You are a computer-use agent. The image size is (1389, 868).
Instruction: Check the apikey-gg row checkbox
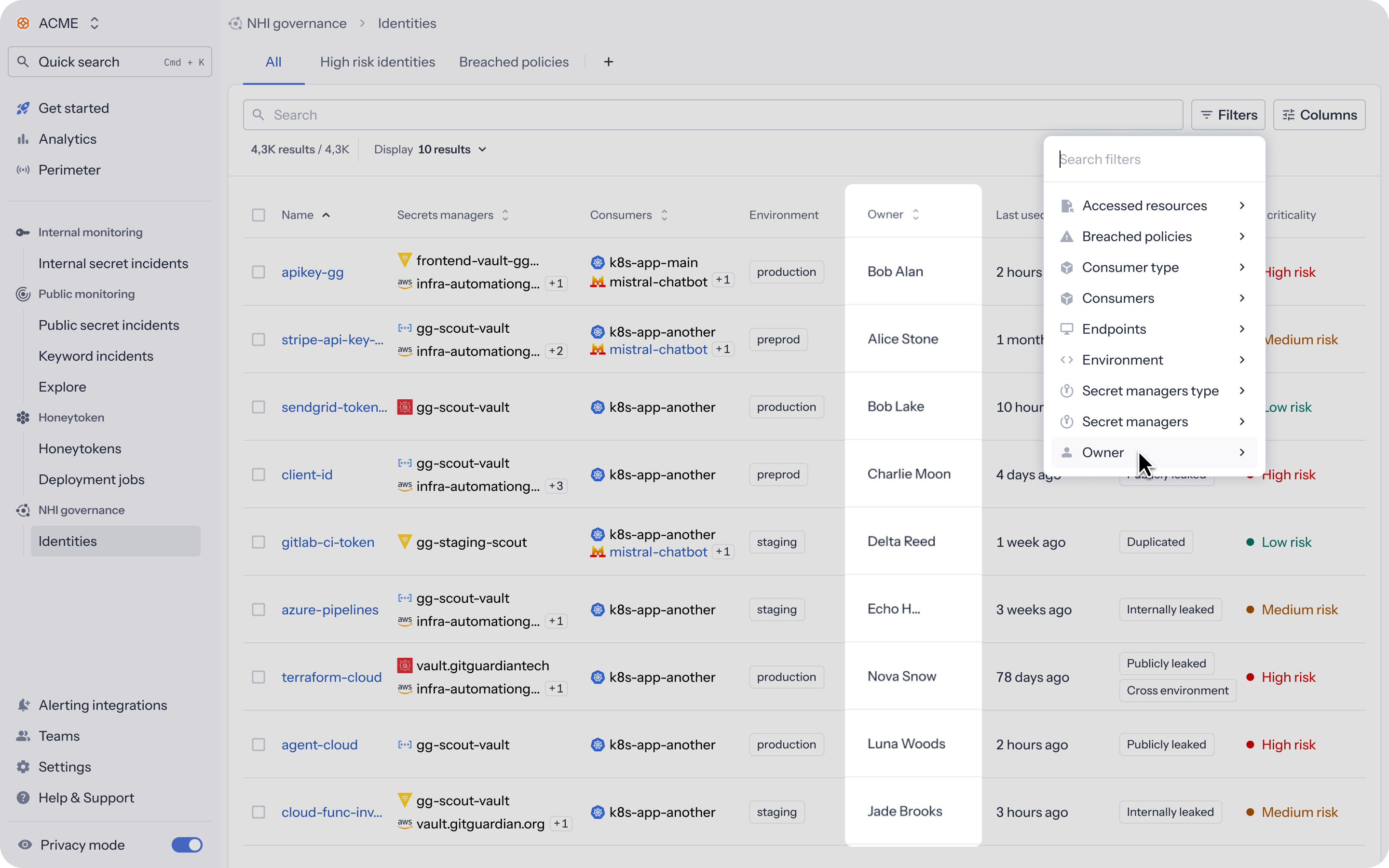[259, 272]
